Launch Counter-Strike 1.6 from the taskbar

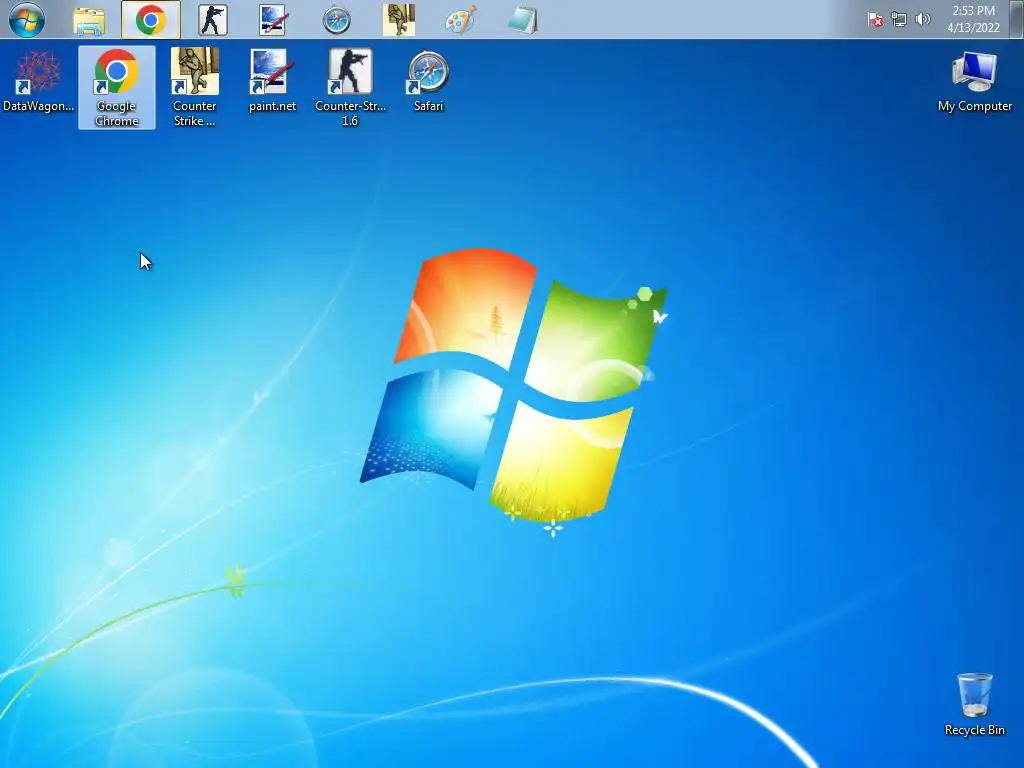click(x=213, y=20)
